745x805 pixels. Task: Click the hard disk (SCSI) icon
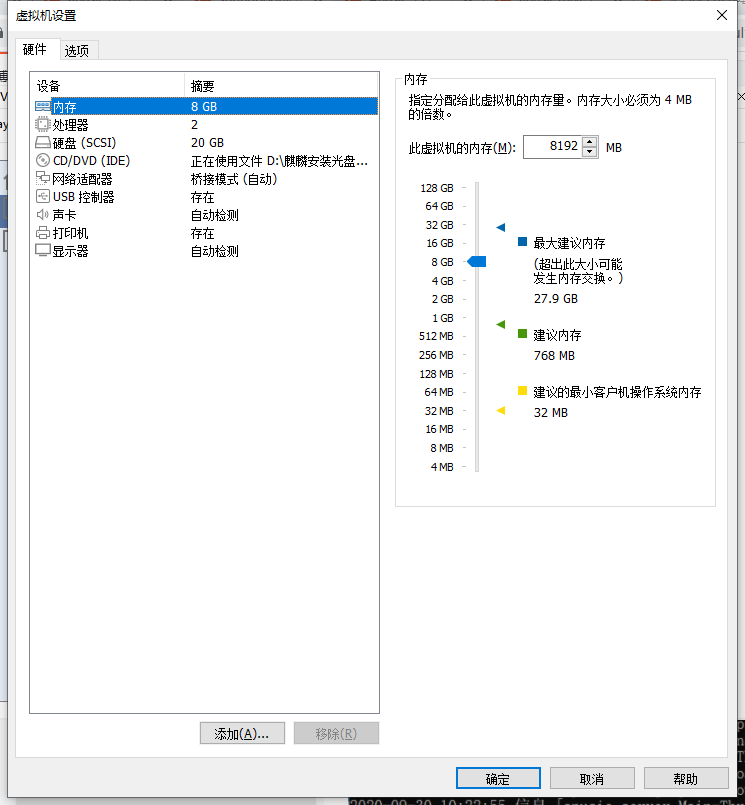tap(43, 142)
